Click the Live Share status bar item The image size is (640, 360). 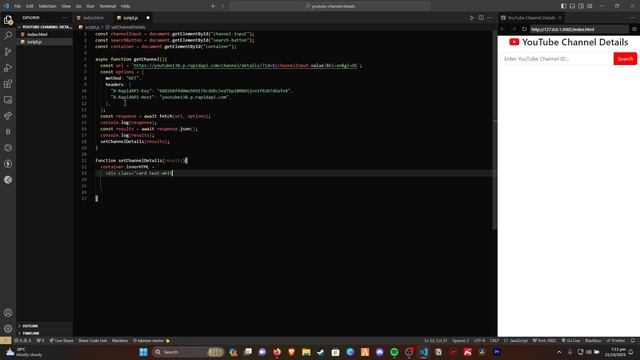point(62,340)
